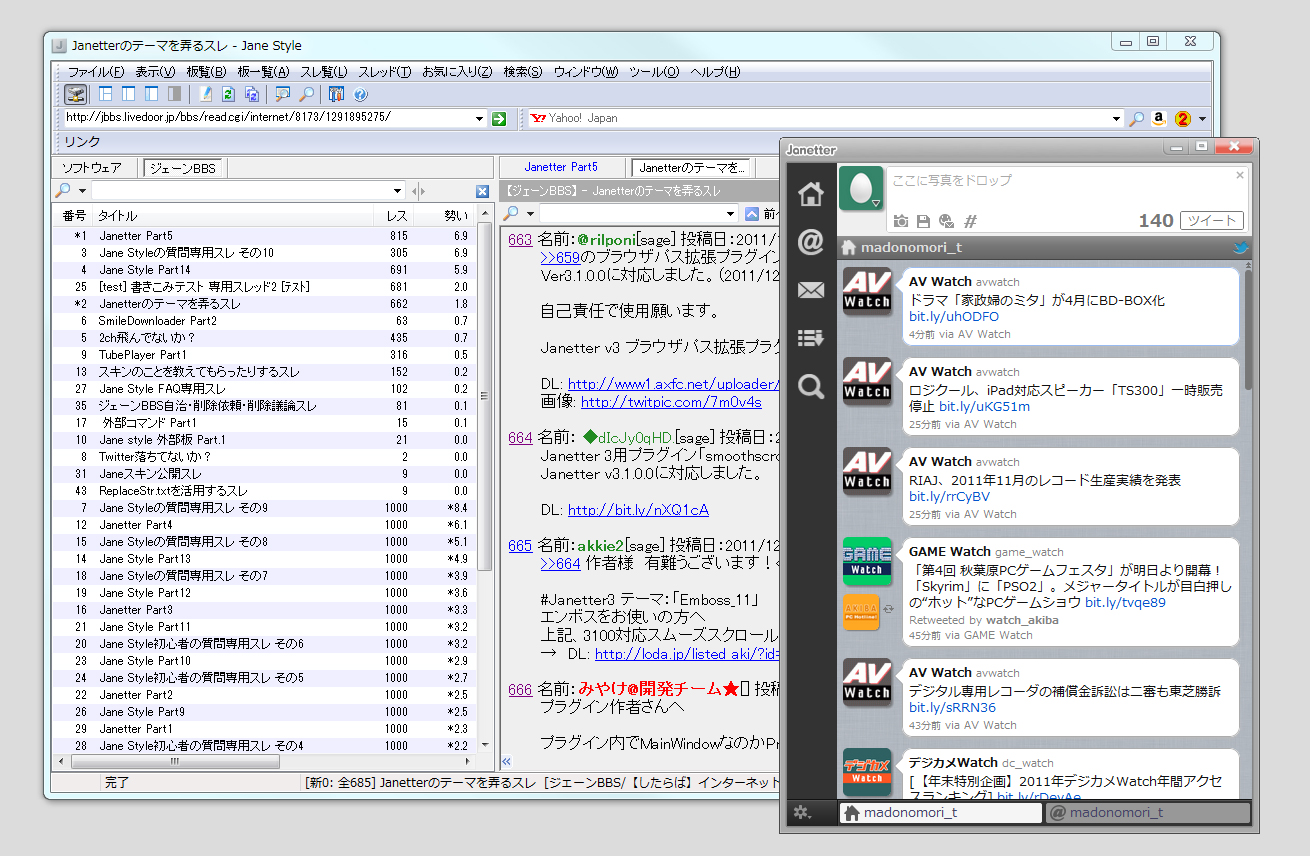Open Direct Messages envelope icon

click(810, 290)
